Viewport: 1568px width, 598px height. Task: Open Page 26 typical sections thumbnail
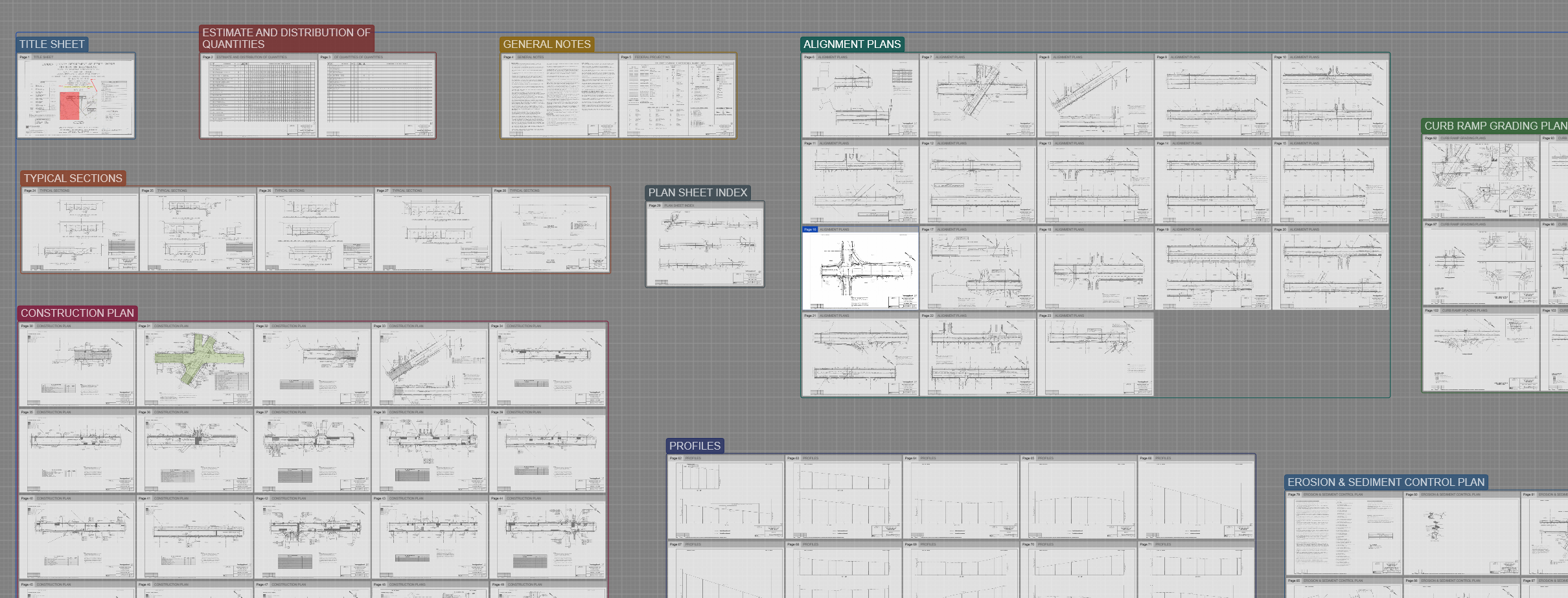pos(316,229)
